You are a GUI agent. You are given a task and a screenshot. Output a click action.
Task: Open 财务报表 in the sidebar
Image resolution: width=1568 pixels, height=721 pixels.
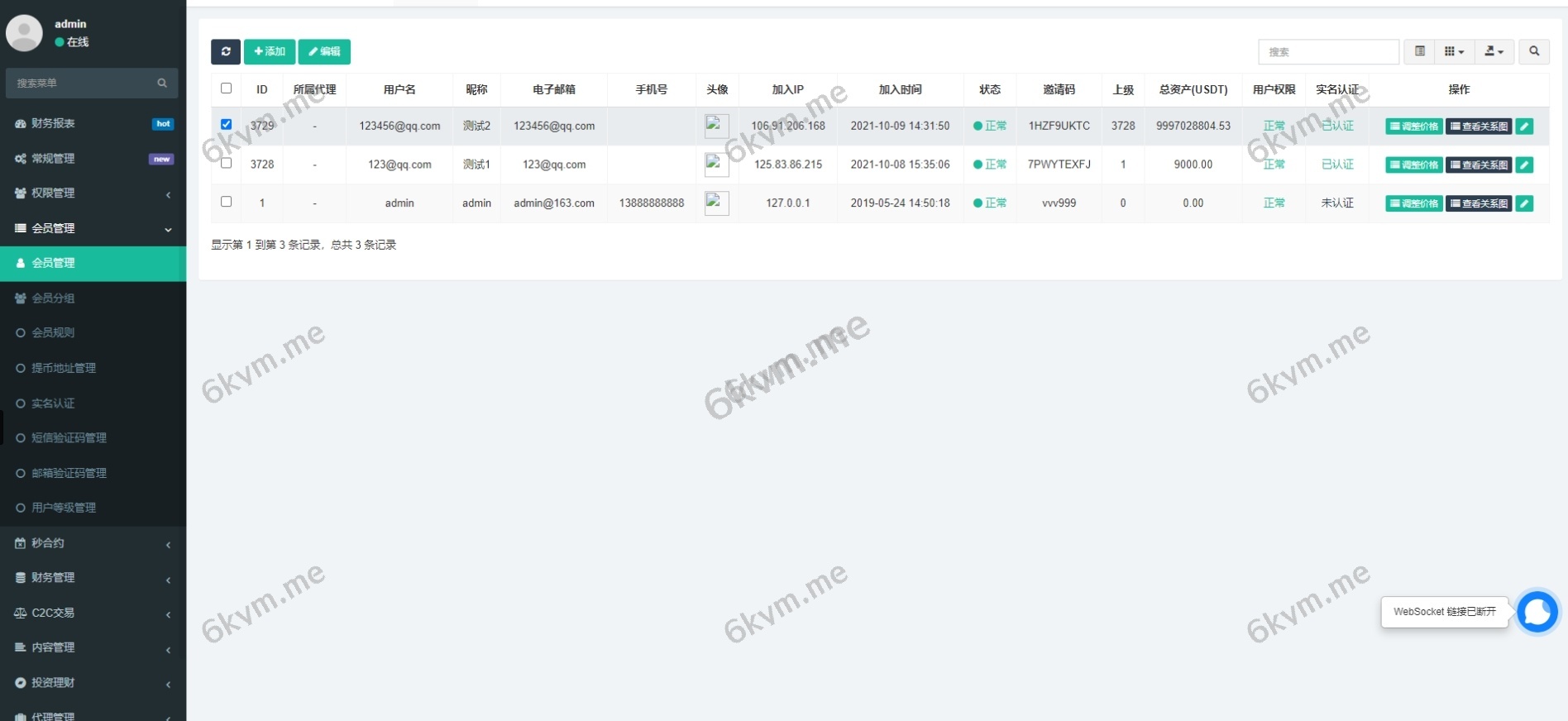93,123
